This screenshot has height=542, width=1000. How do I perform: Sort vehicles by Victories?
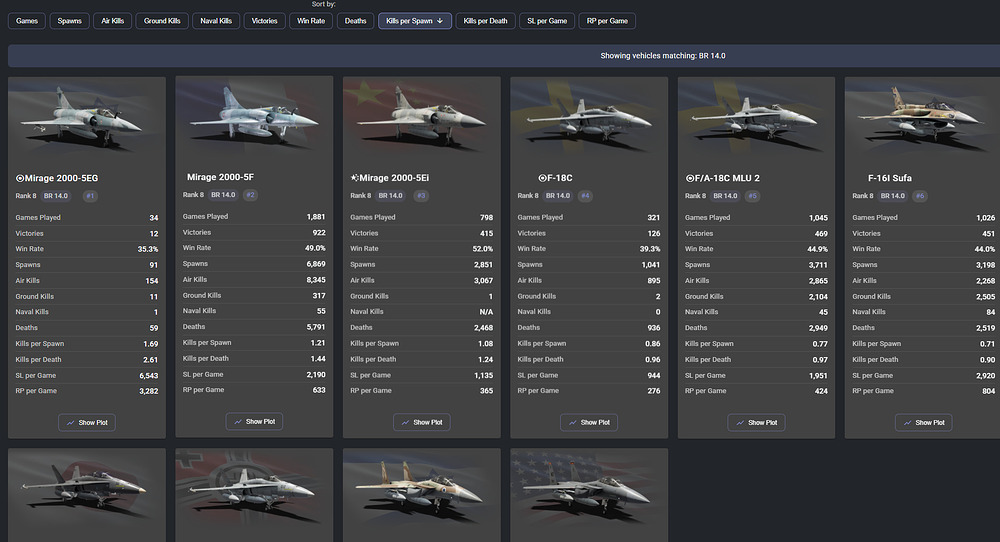(x=265, y=21)
